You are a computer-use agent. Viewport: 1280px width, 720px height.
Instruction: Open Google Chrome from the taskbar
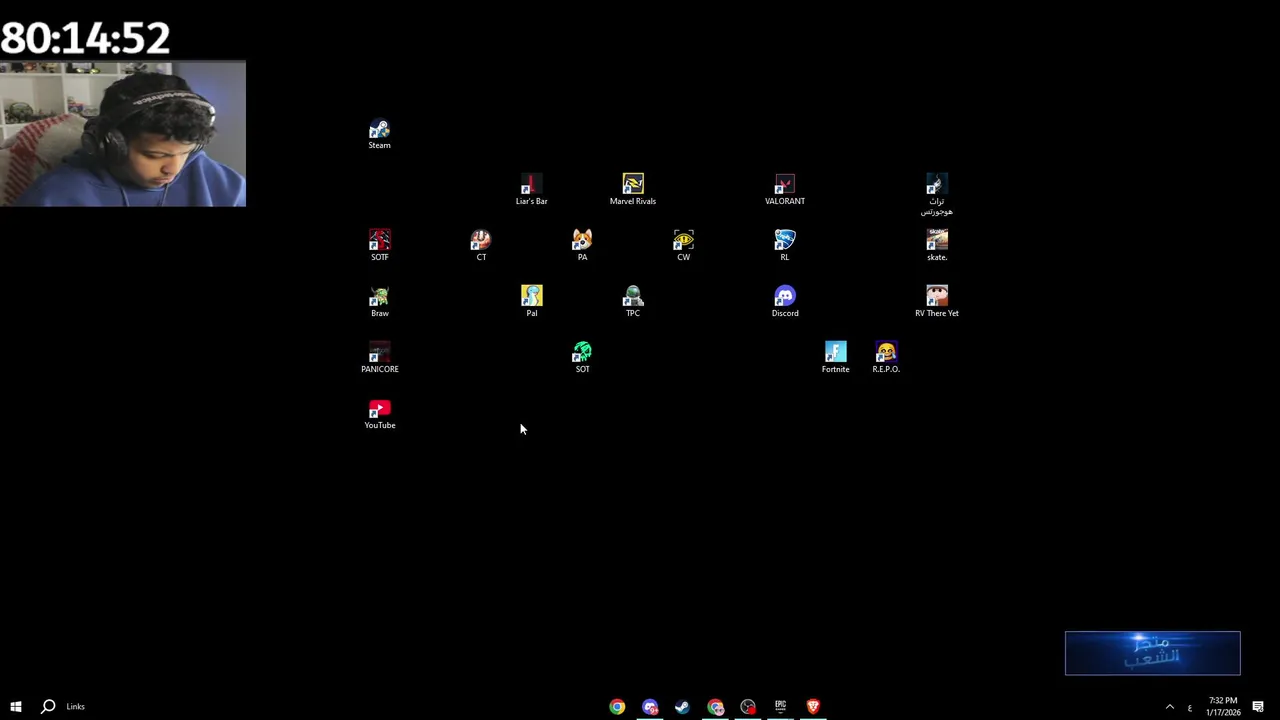(617, 707)
